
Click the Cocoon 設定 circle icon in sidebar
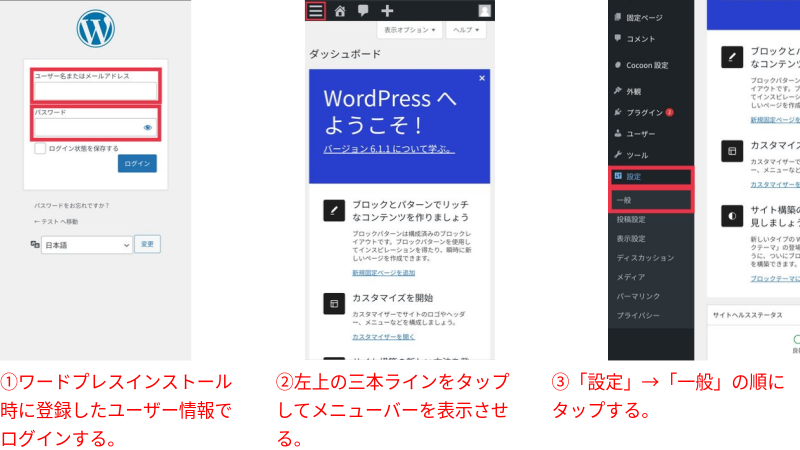click(x=618, y=65)
